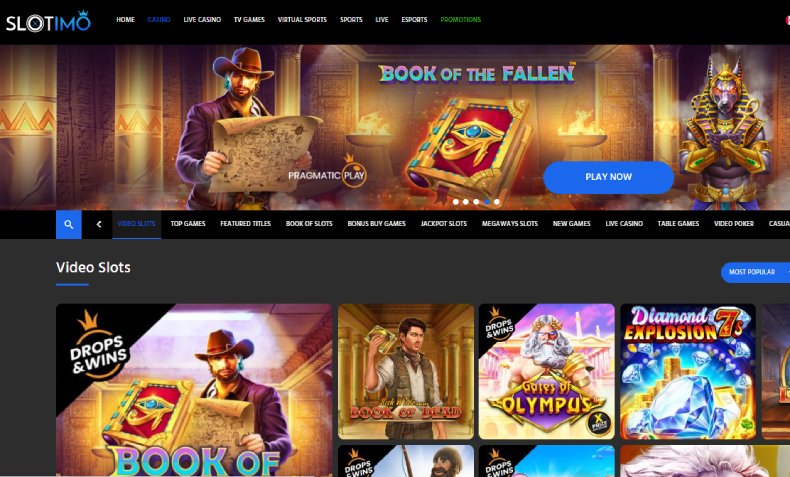
Task: Switch to the Jackpot Slots tab
Action: pyautogui.click(x=443, y=224)
